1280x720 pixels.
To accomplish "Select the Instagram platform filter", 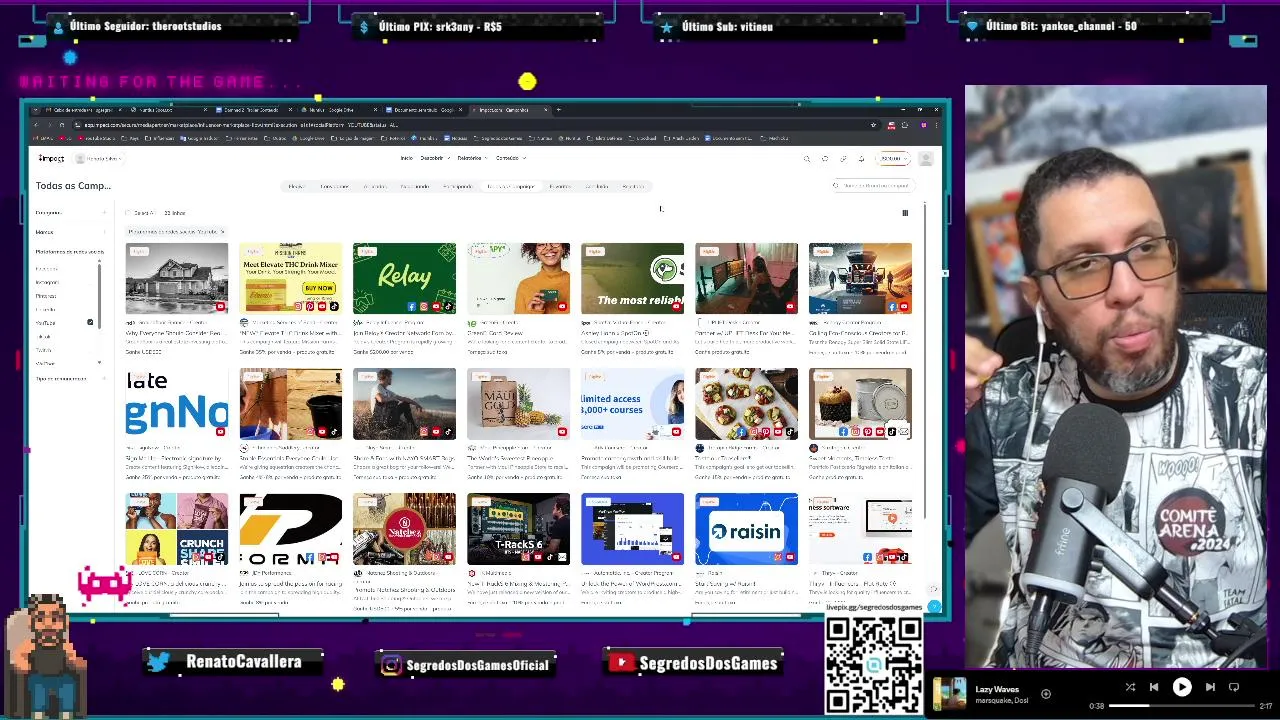I will click(47, 282).
